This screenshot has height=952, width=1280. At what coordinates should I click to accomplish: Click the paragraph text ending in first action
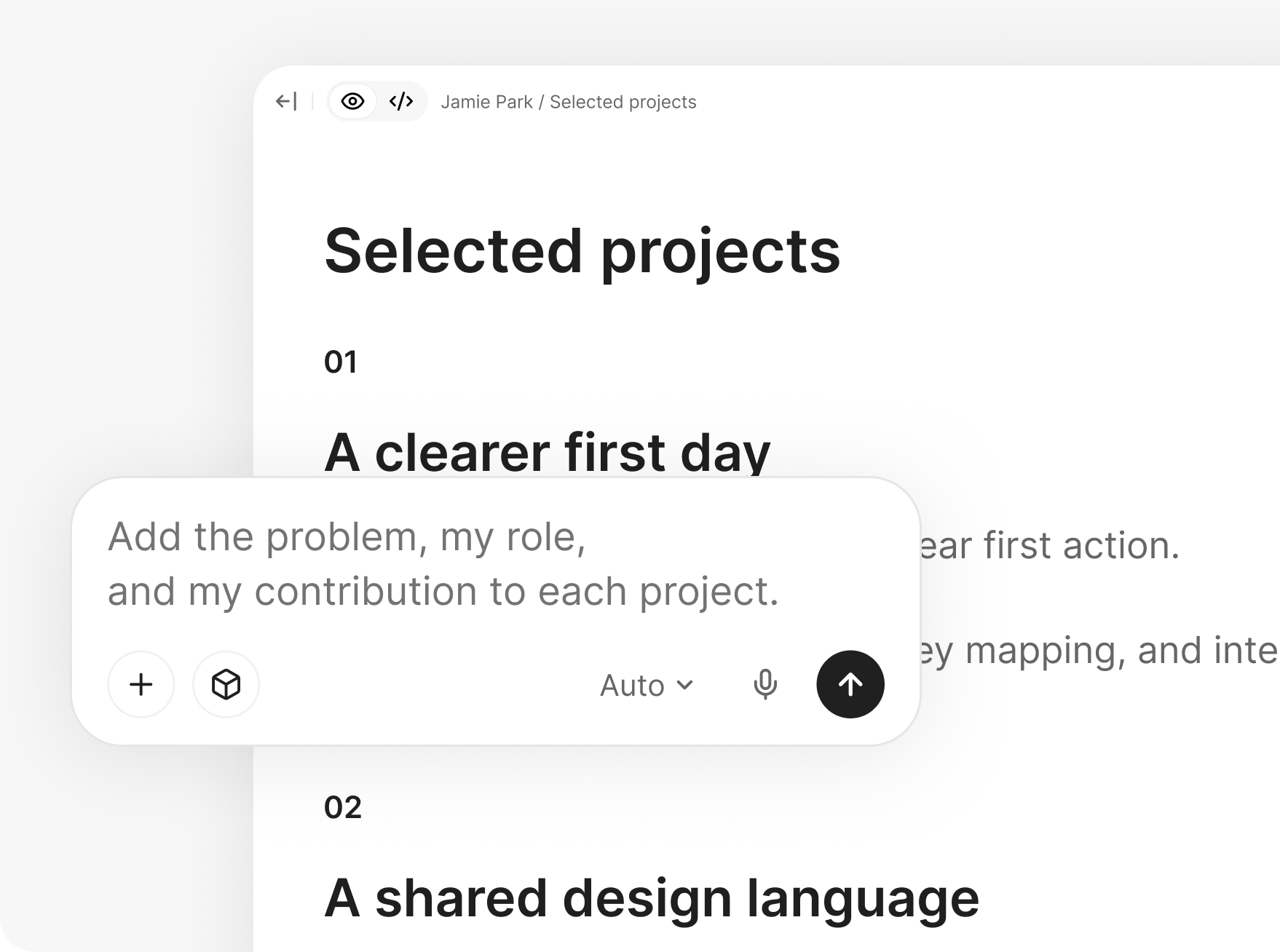1049,546
